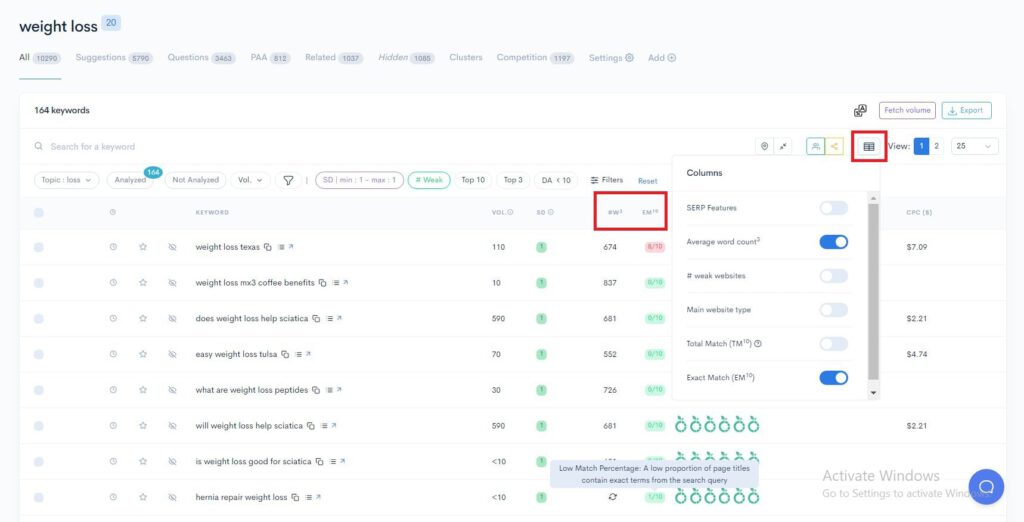Disable Exact Match column toggle
1024x522 pixels.
(833, 378)
